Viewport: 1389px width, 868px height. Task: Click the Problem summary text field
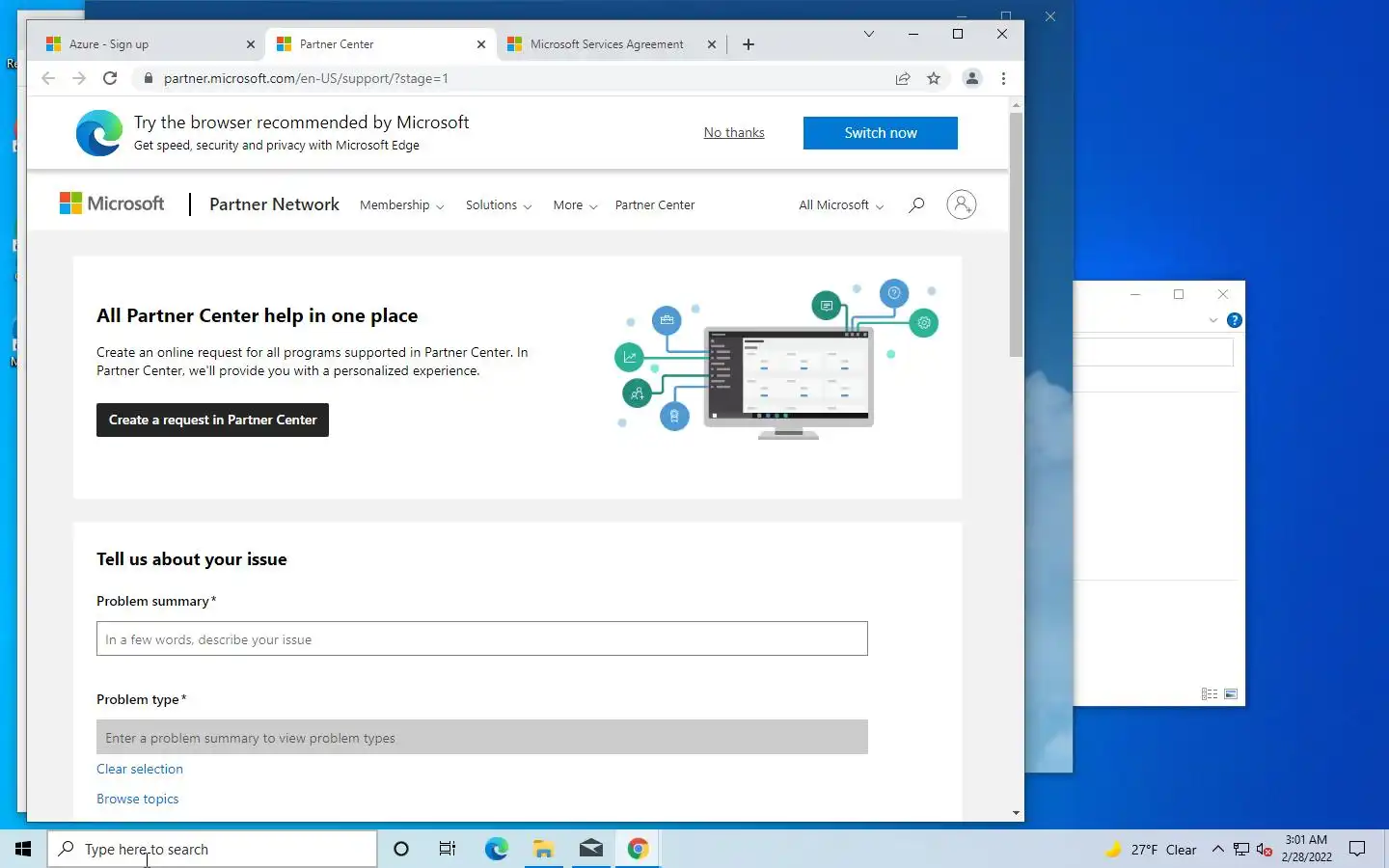(482, 638)
